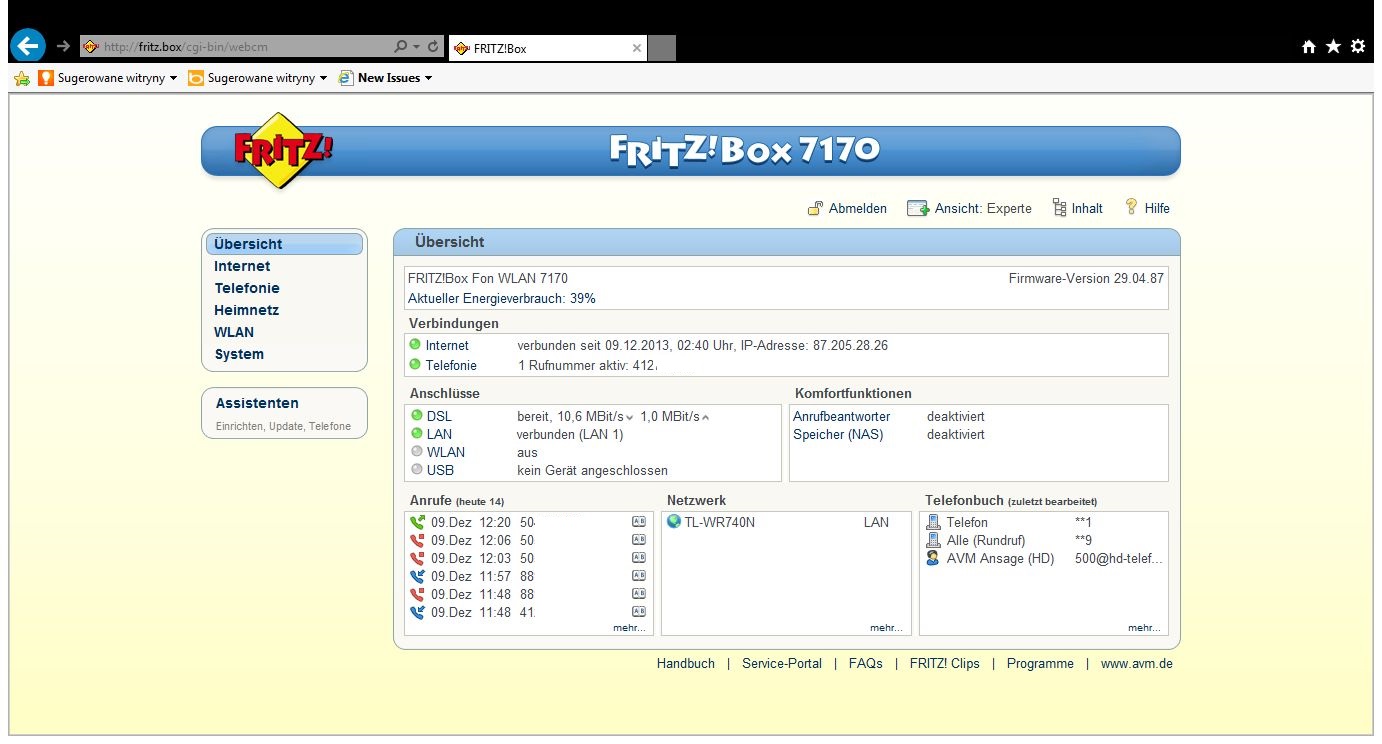This screenshot has width=1382, height=744.
Task: Click the green status LED beside Internet
Action: 415,345
